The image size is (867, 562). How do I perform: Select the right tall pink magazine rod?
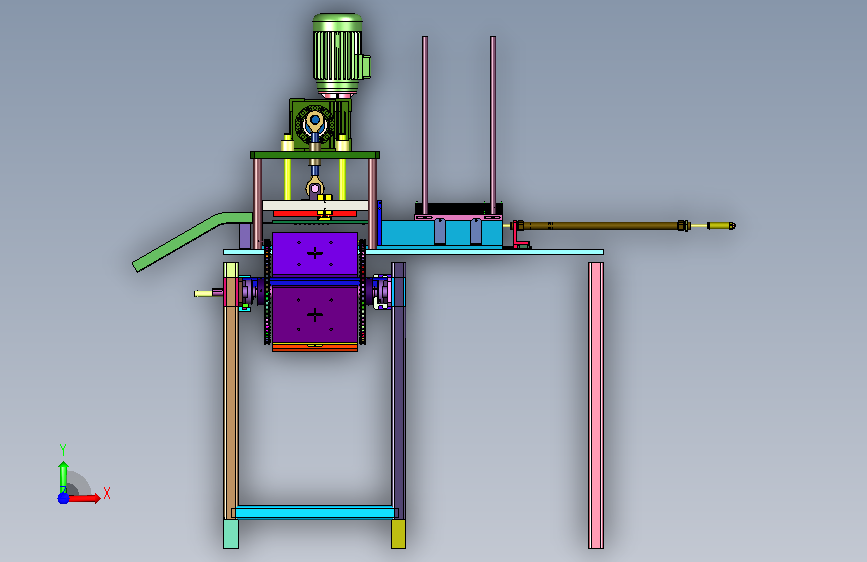pos(493,126)
